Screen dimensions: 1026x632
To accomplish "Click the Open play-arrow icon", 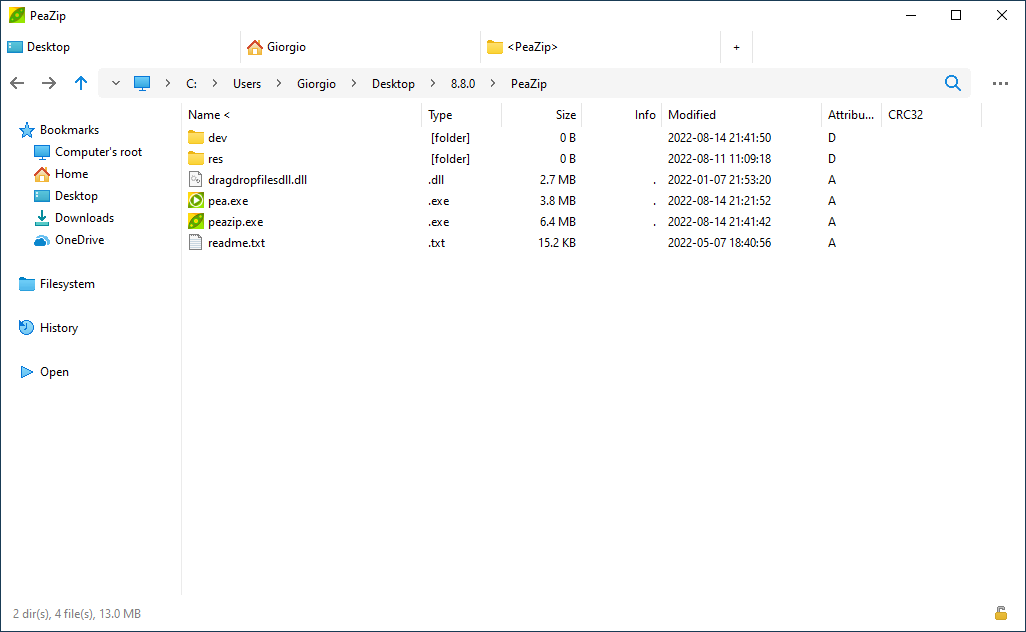I will click(x=27, y=372).
